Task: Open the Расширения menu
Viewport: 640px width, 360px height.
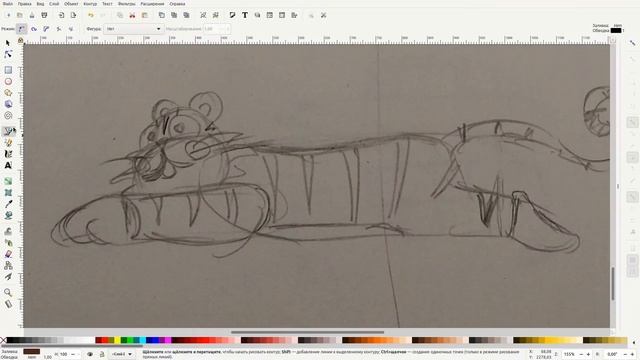Action: [x=152, y=4]
